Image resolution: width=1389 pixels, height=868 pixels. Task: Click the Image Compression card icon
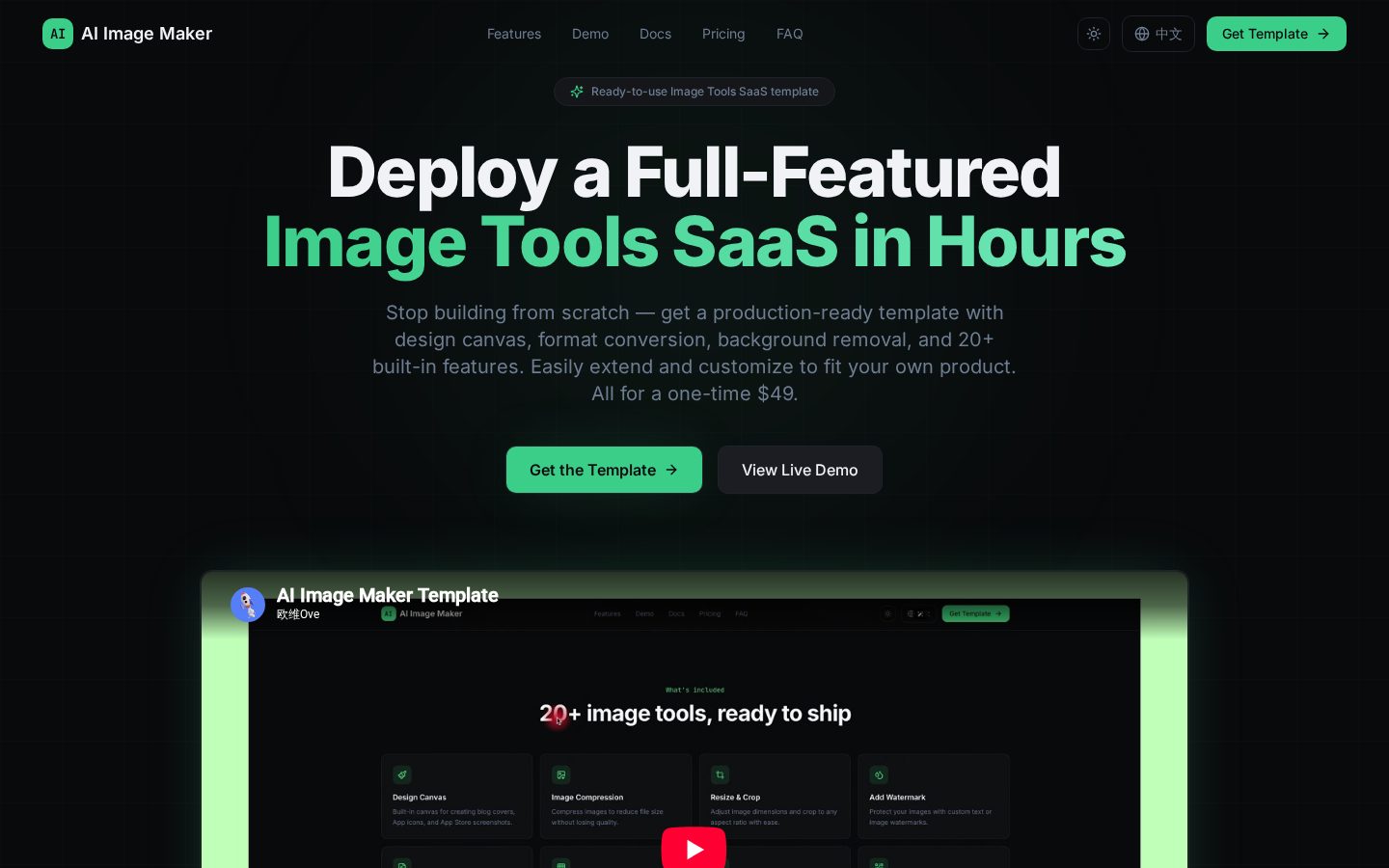pos(561,774)
